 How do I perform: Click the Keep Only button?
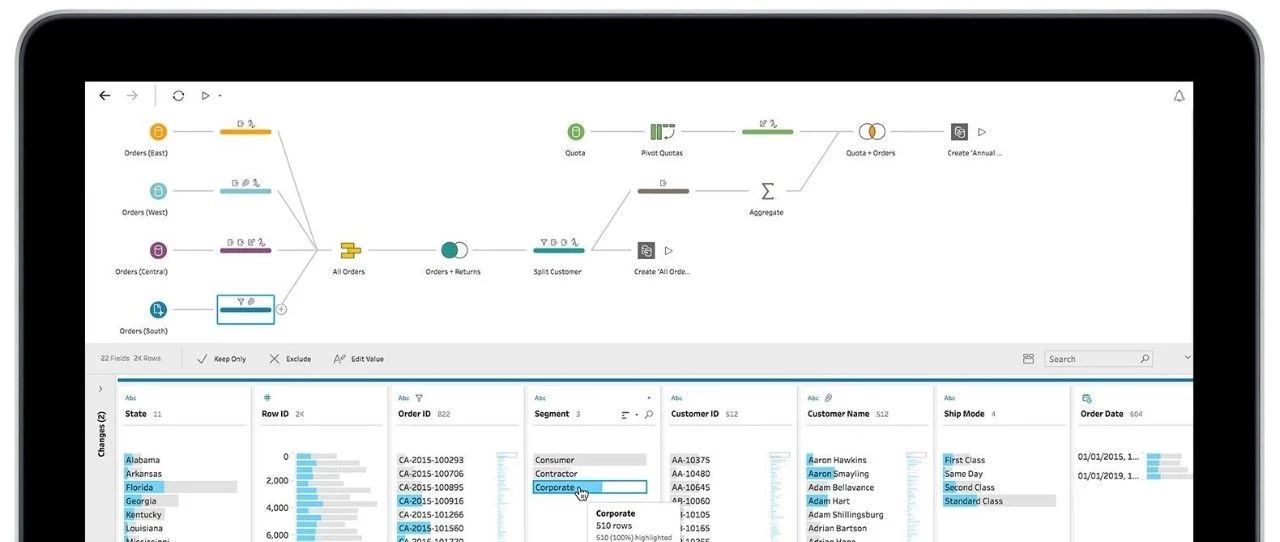(222, 359)
